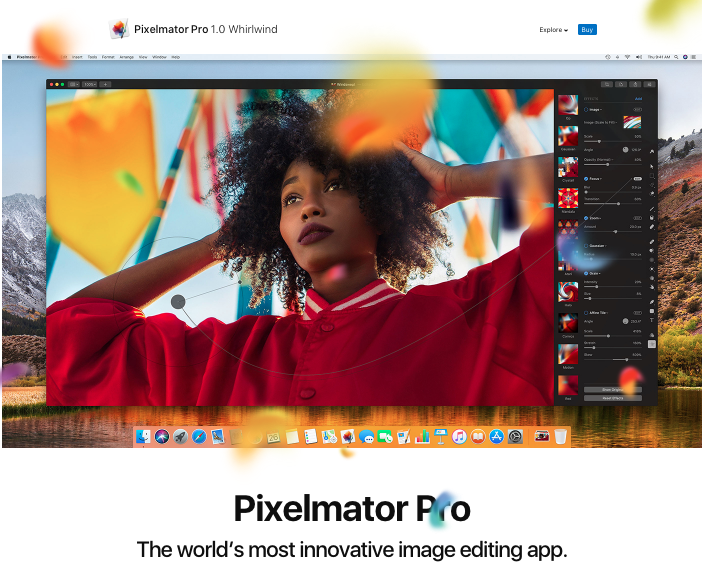The width and height of the screenshot is (702, 576).
Task: Open the Format menu in the menu bar
Action: coord(108,57)
